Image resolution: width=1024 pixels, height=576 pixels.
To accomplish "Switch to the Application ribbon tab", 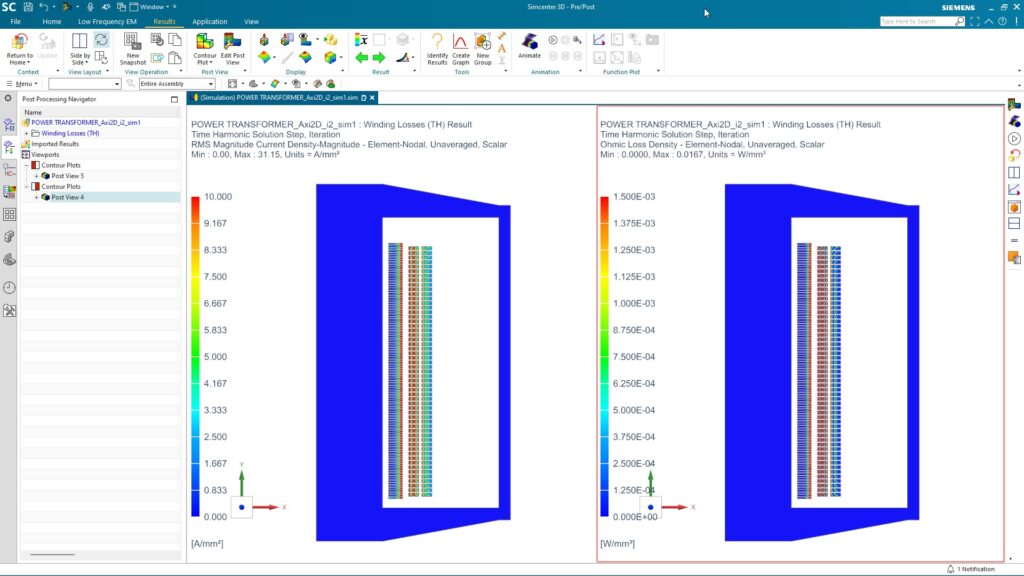I will (x=209, y=21).
